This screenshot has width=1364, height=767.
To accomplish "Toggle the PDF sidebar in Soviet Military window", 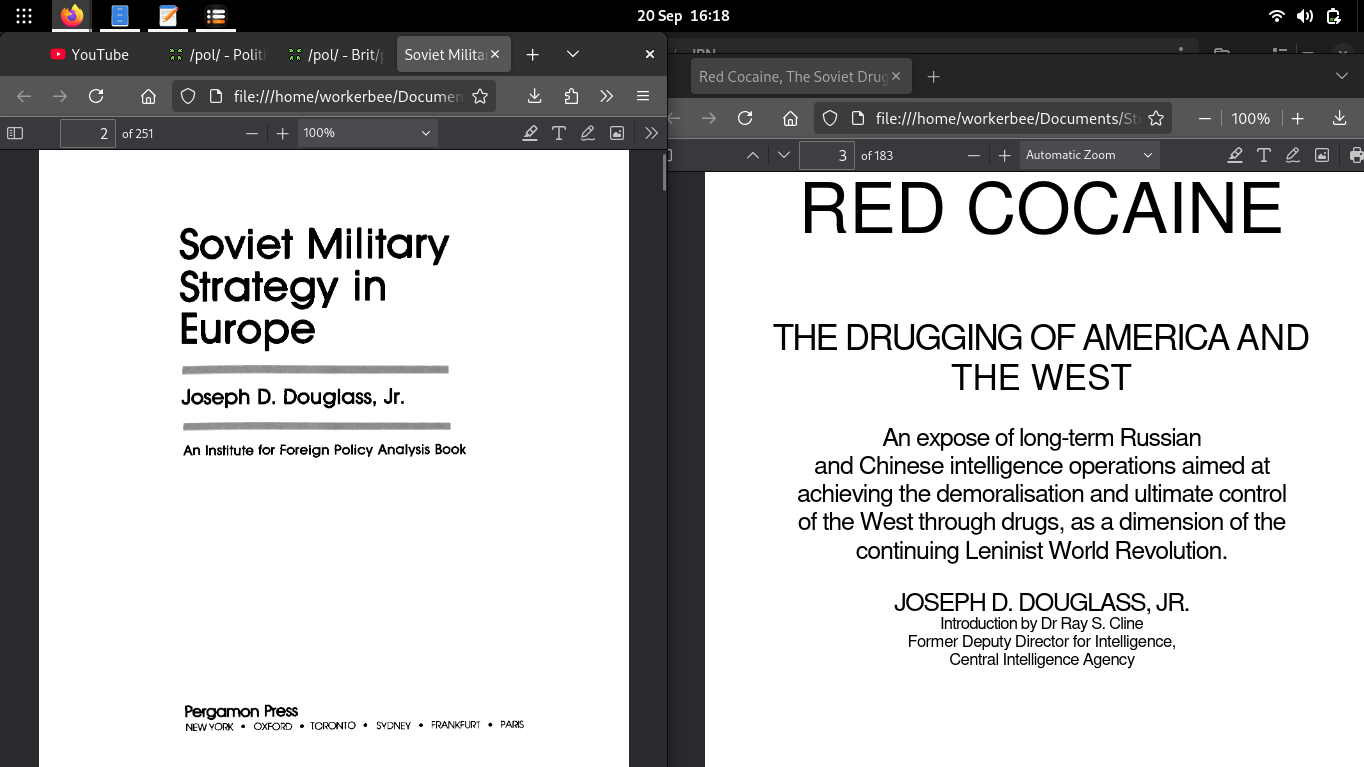I will [x=15, y=133].
